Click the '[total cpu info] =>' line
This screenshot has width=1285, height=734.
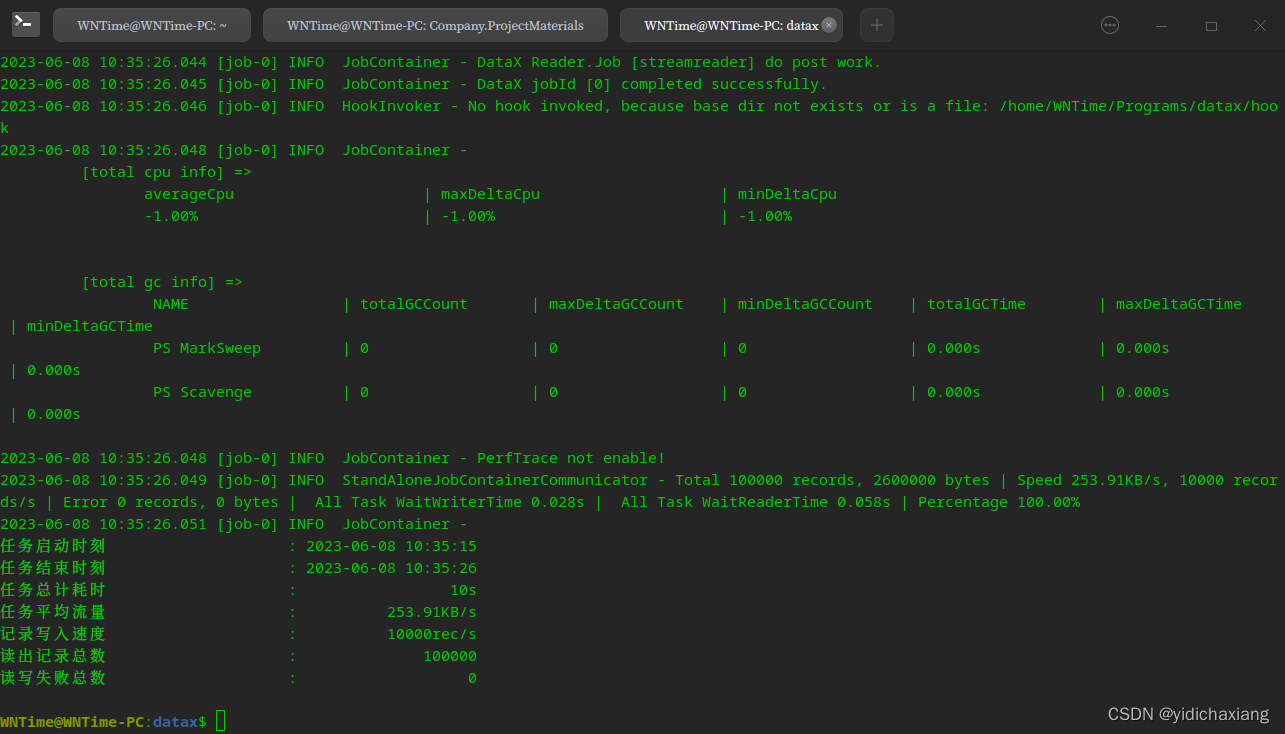point(167,172)
